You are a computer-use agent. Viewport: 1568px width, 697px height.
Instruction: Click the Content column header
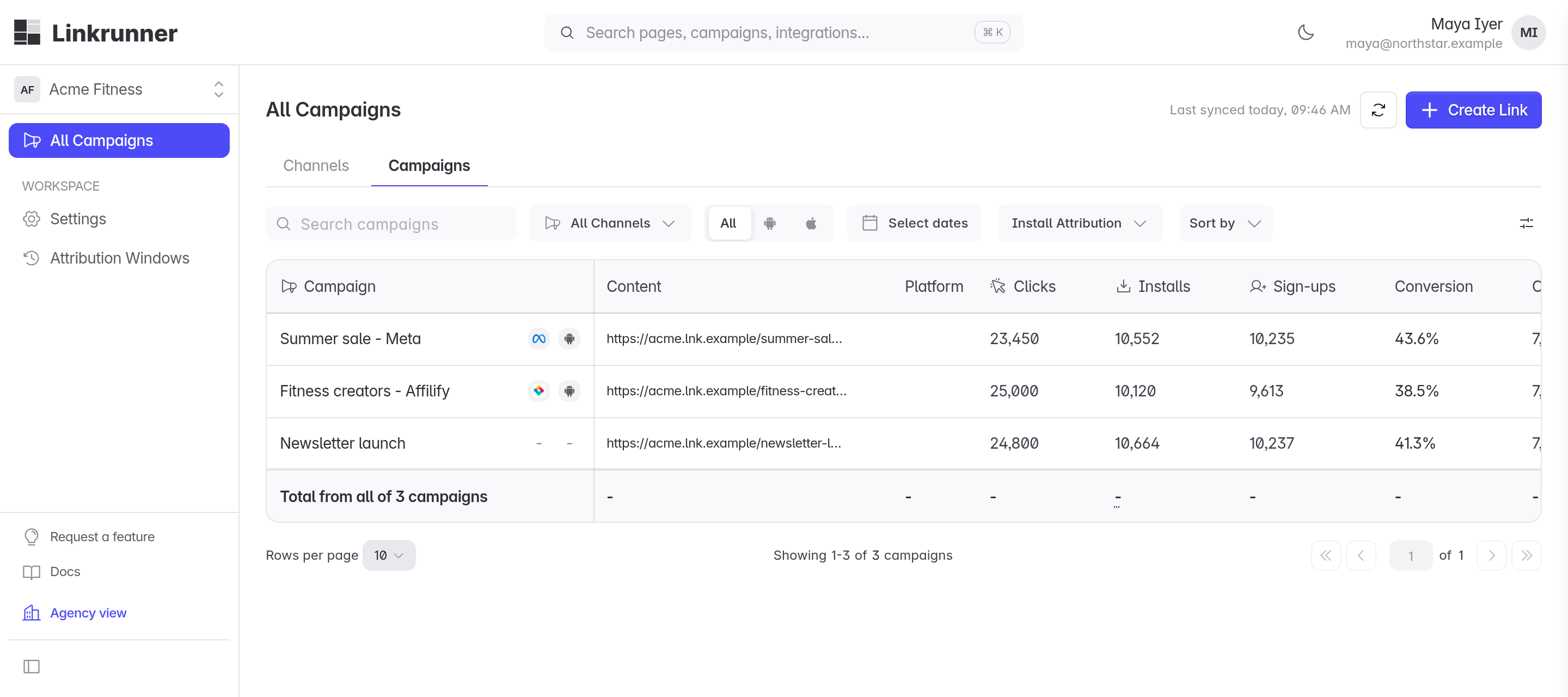pos(634,286)
